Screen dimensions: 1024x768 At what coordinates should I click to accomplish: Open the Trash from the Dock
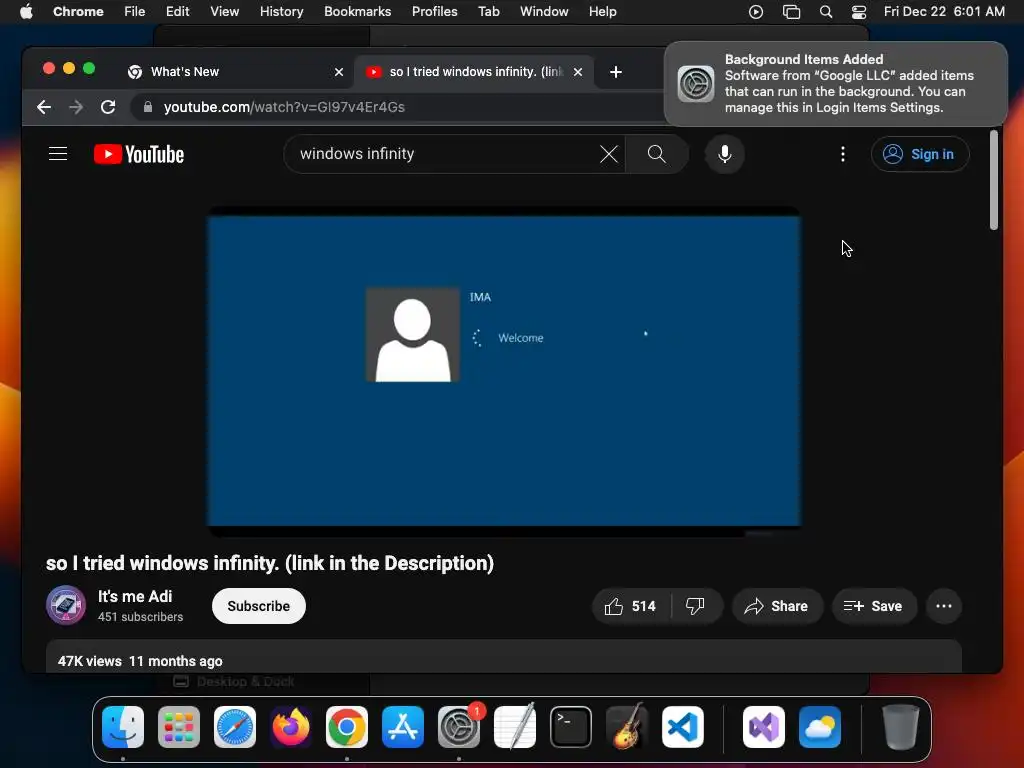coord(901,727)
